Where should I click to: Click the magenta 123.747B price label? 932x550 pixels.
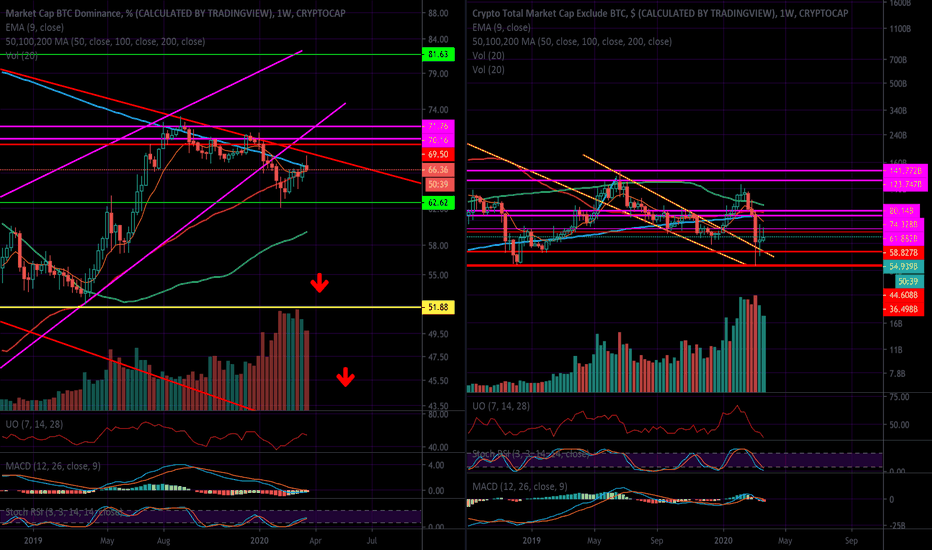pyautogui.click(x=905, y=185)
